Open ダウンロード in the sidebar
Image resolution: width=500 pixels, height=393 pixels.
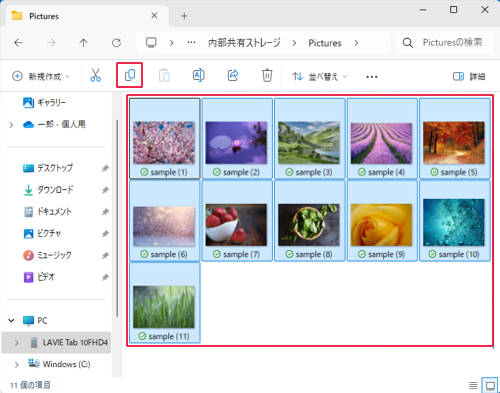[x=48, y=190]
